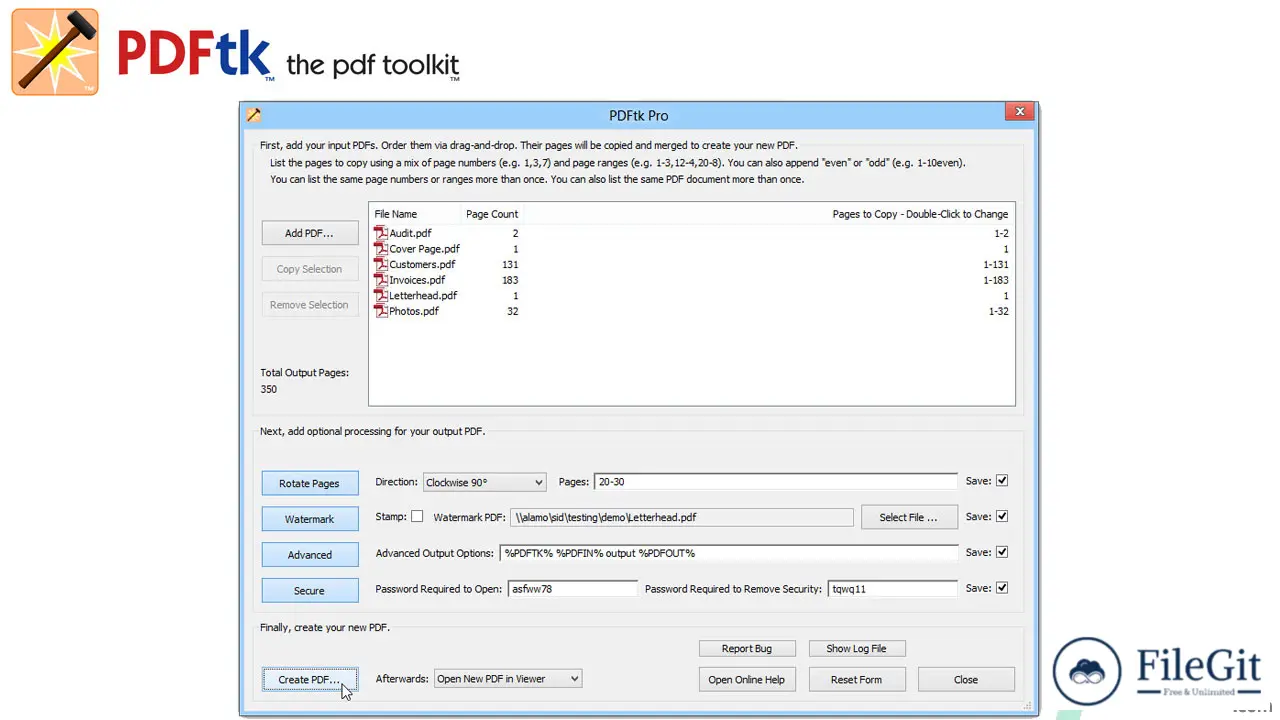The width and height of the screenshot is (1280, 720).
Task: Toggle the Secure option button
Action: point(310,591)
